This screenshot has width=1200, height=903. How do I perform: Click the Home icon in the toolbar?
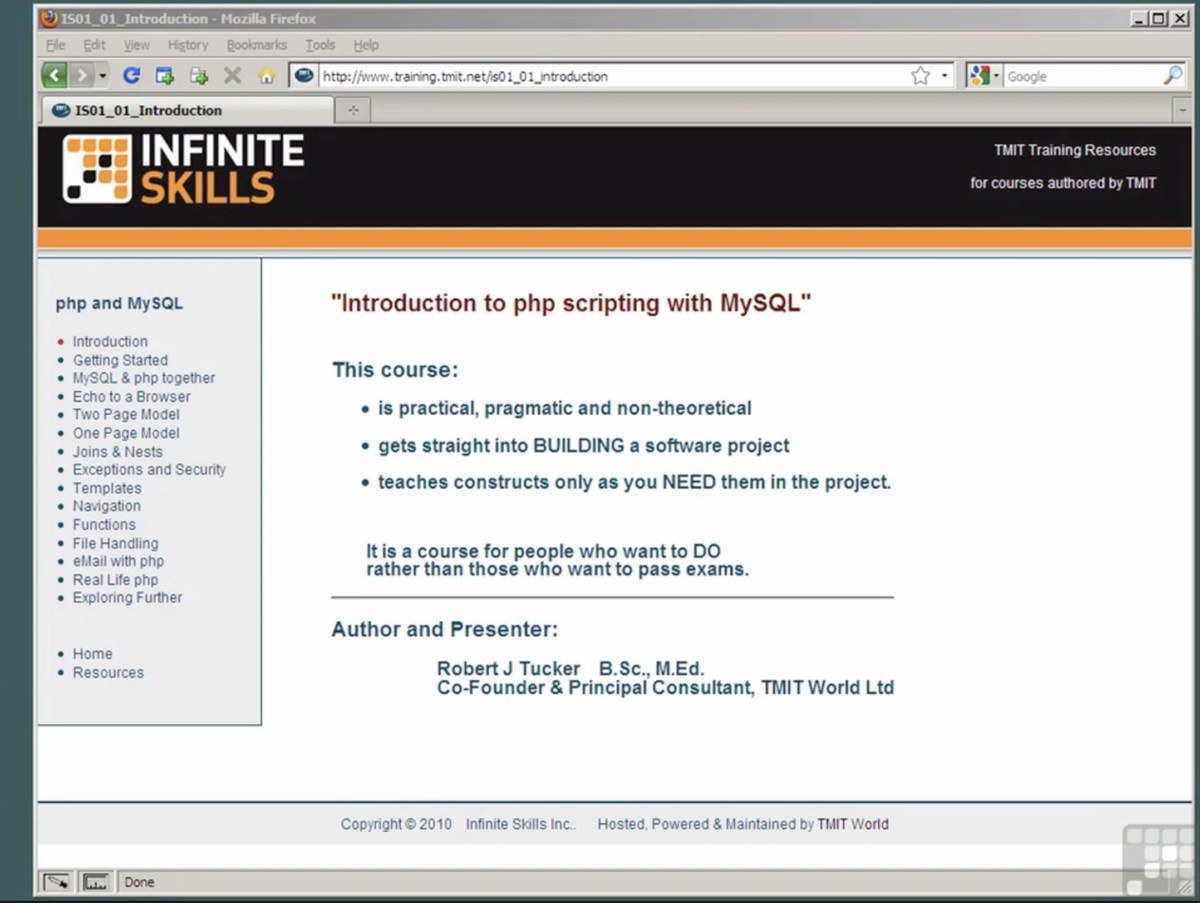[x=266, y=76]
